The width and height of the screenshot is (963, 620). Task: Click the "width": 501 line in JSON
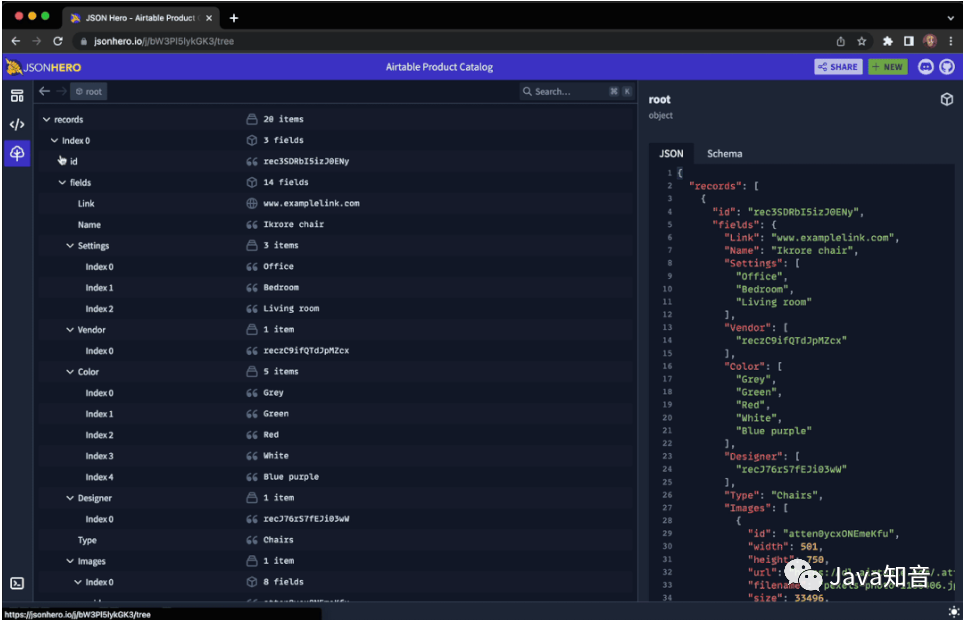point(785,546)
